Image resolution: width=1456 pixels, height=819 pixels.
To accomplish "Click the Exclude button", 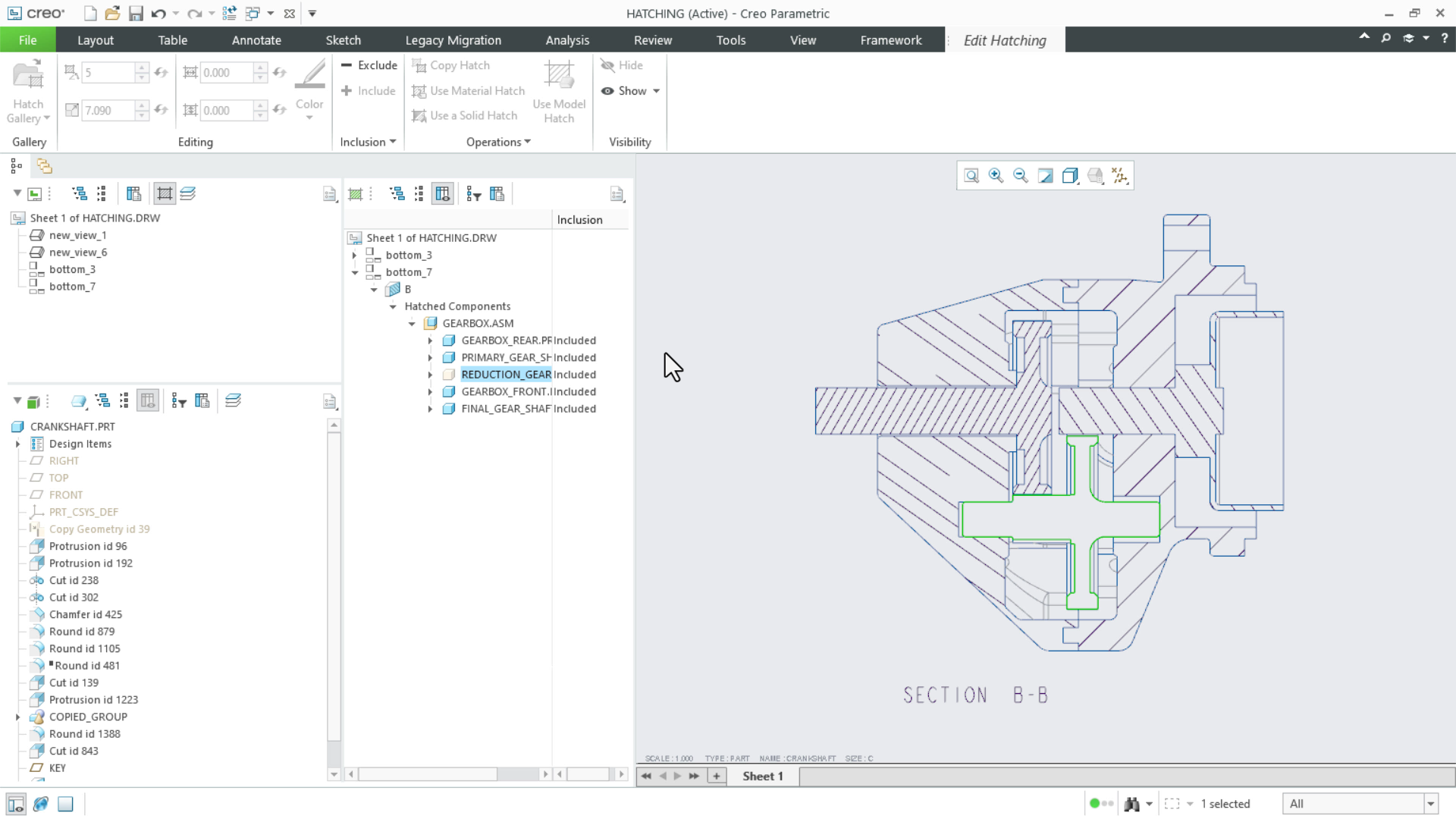I will click(x=369, y=65).
